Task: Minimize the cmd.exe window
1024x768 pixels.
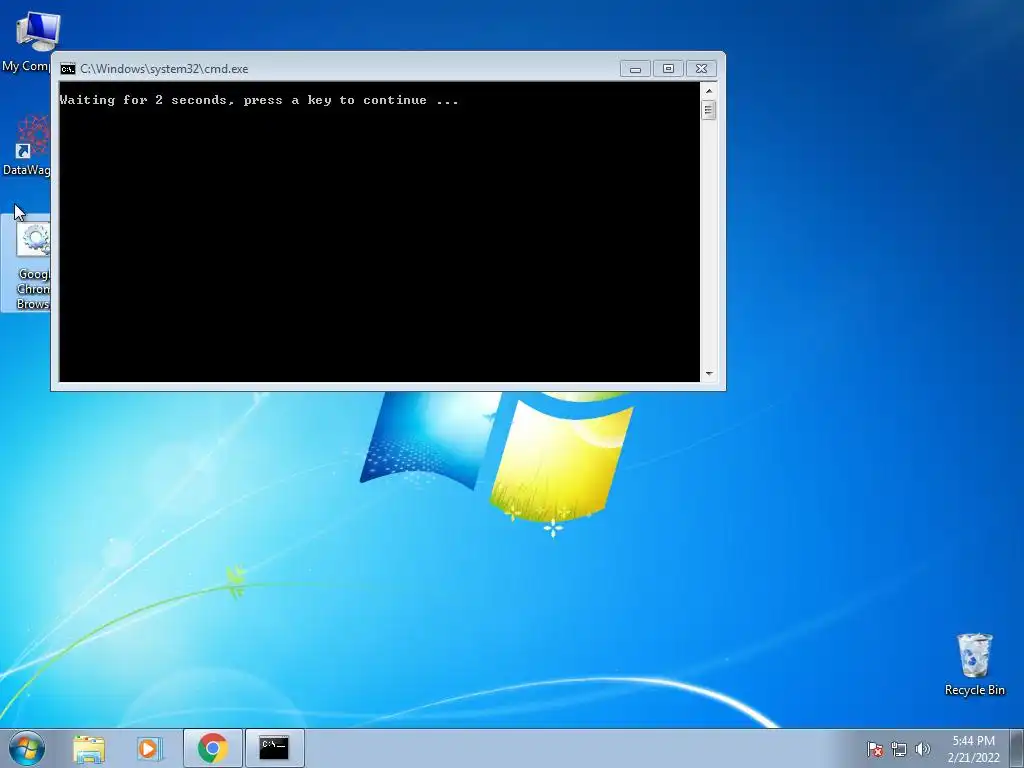Action: coord(635,69)
